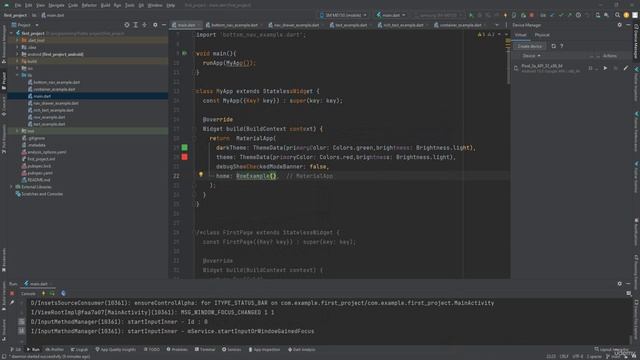The image size is (640, 360).
Task: Open Dart DevTools blue icon in Run console
Action: coord(63,293)
